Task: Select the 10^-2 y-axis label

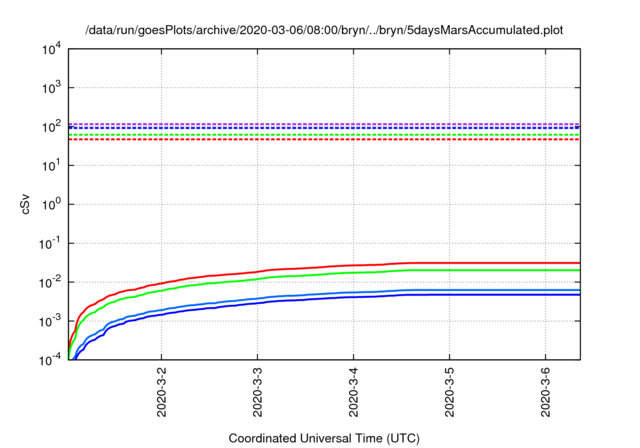Action: click(50, 282)
